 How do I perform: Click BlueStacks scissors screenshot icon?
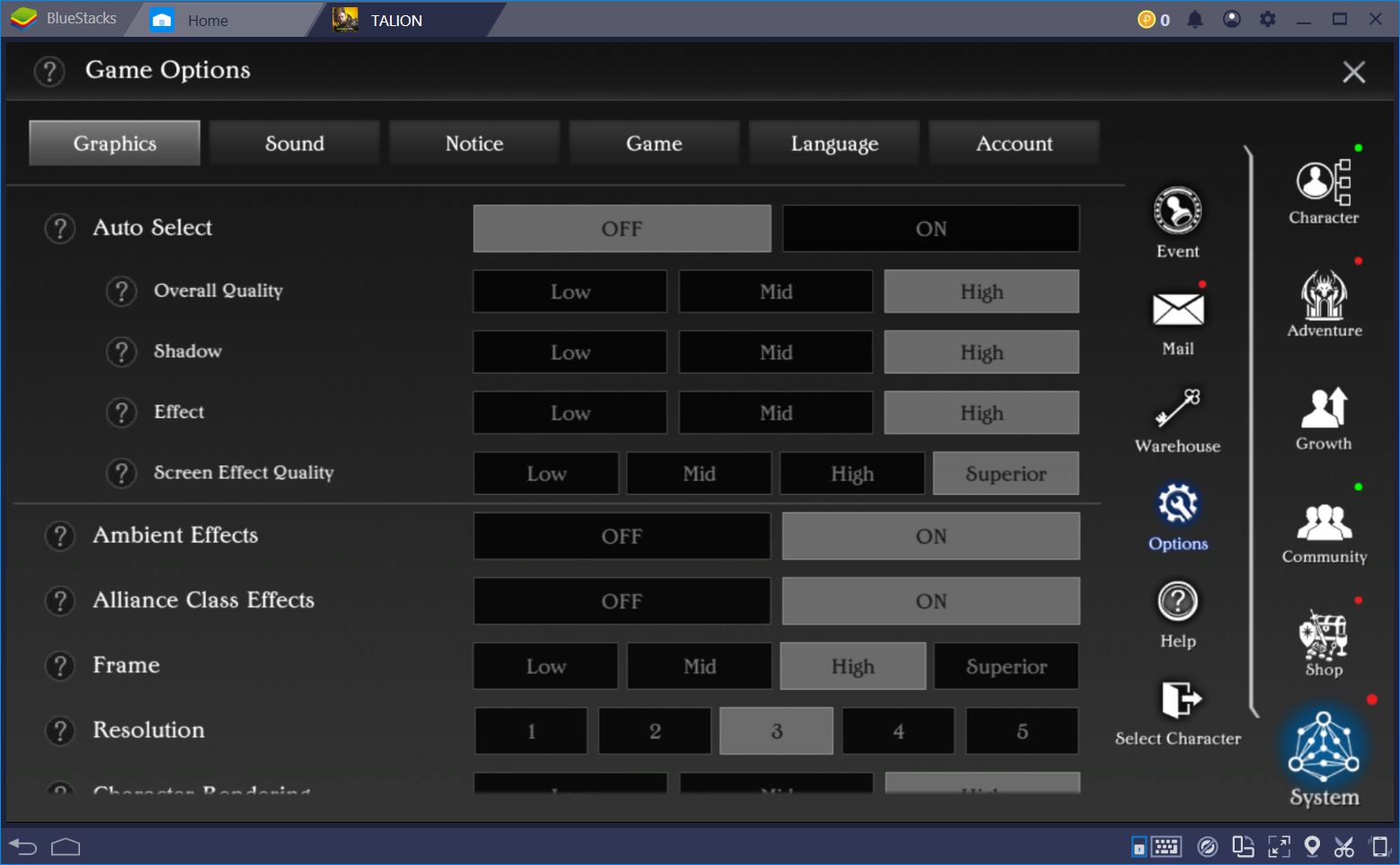click(x=1344, y=846)
